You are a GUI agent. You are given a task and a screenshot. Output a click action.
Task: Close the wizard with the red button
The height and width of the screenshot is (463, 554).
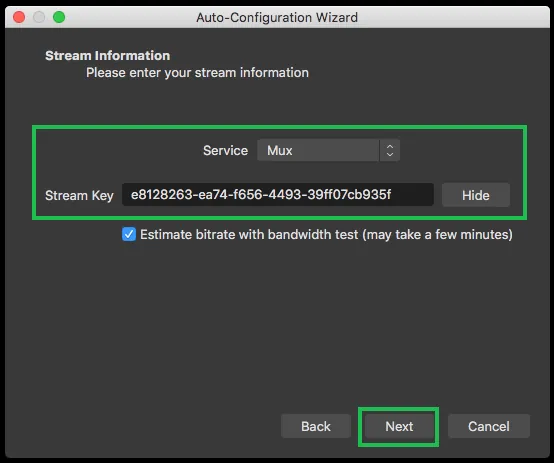[x=19, y=17]
